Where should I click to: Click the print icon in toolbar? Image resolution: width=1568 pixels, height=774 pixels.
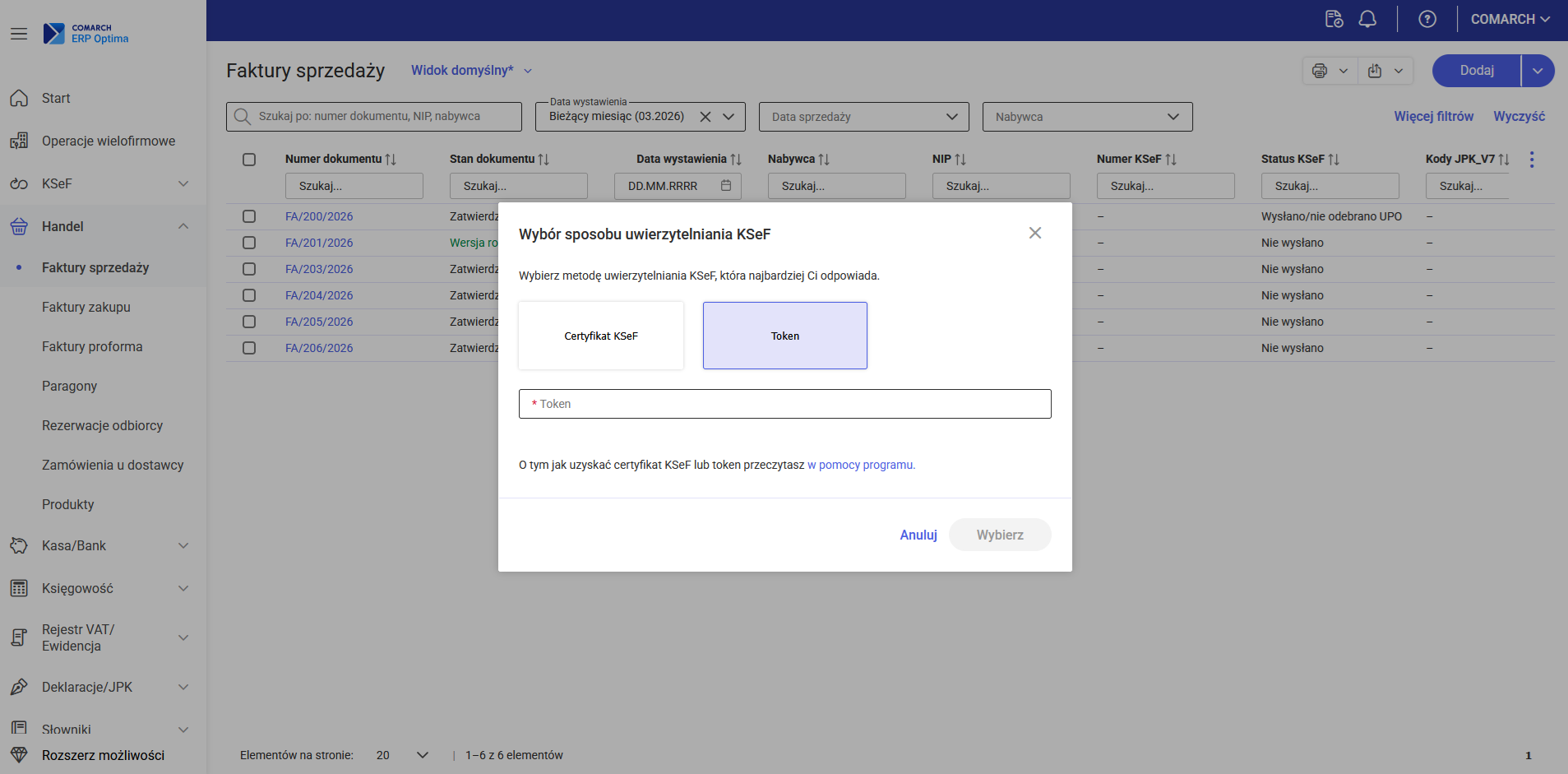[1320, 71]
